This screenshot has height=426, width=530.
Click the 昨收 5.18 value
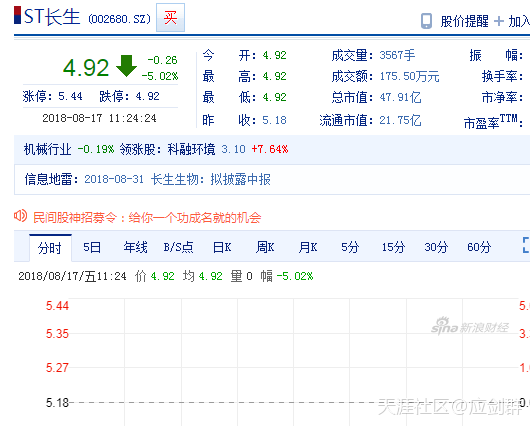point(274,120)
